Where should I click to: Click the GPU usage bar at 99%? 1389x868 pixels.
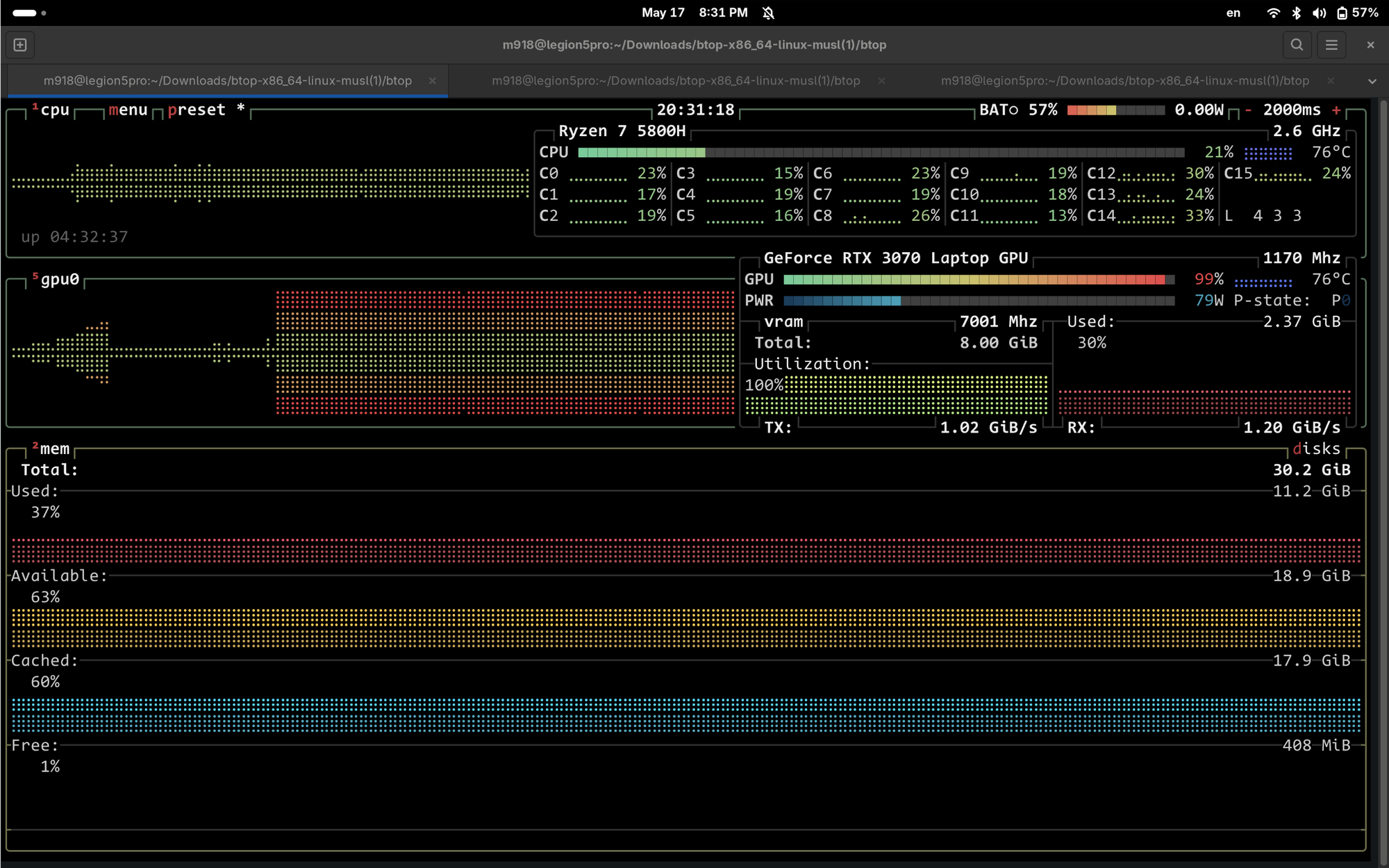click(979, 280)
